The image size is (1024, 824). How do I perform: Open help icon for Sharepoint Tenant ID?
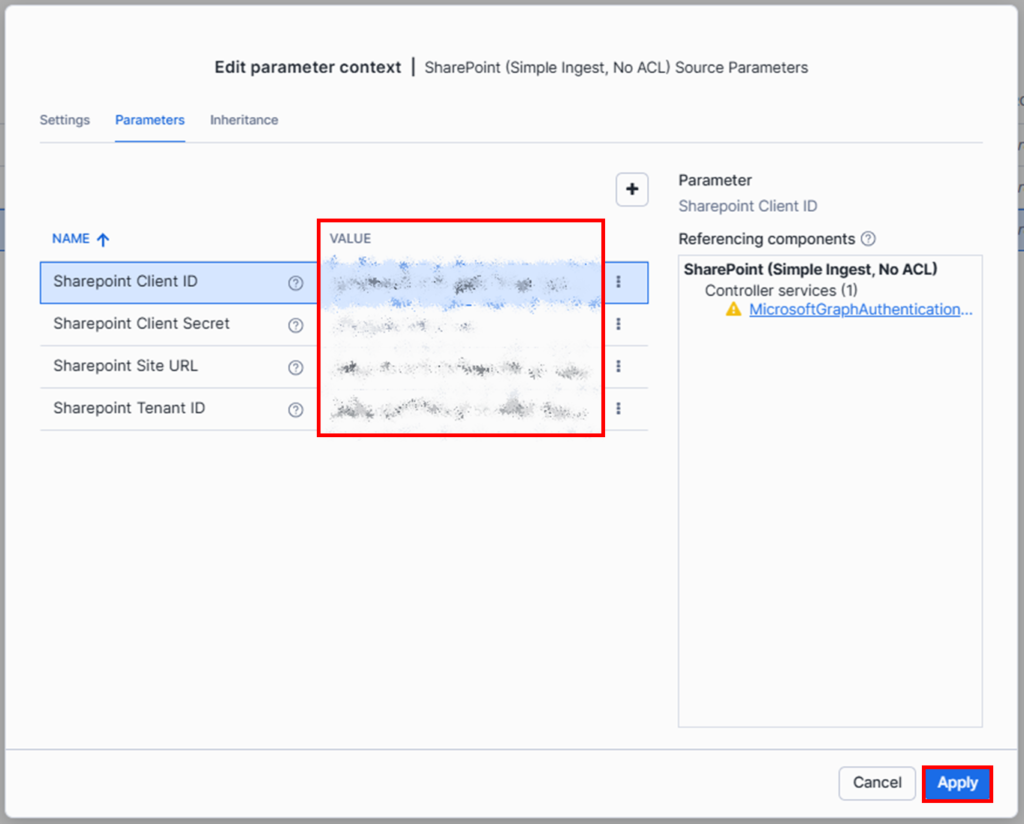click(x=296, y=409)
